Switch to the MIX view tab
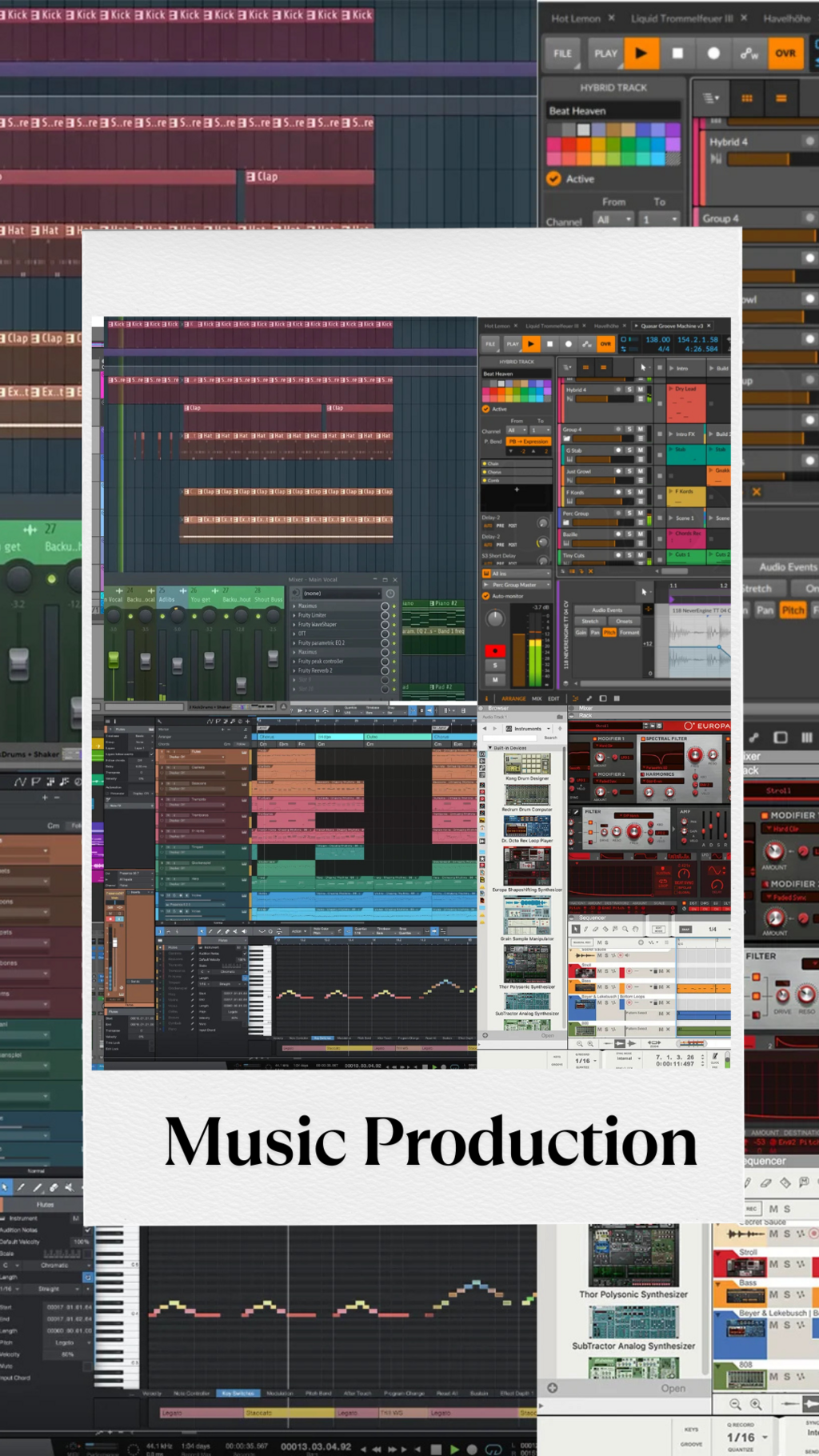Image resolution: width=819 pixels, height=1456 pixels. click(x=537, y=698)
